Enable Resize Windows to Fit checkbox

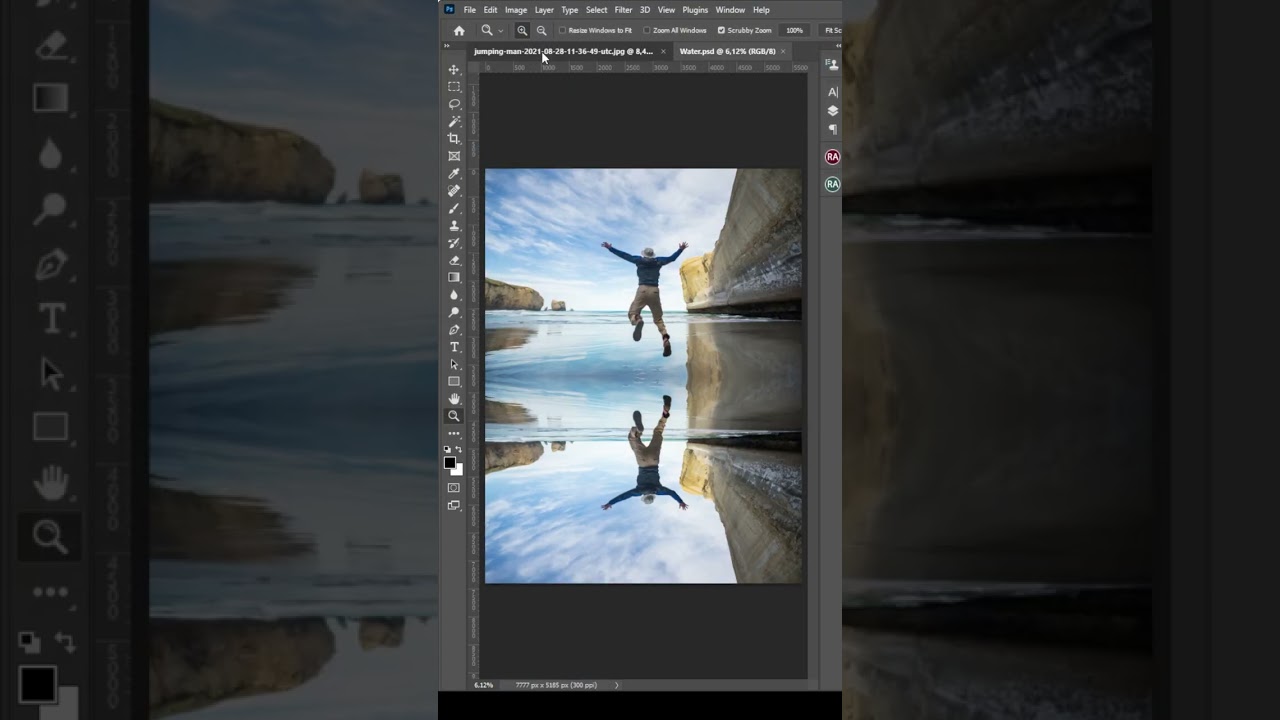[x=562, y=31]
